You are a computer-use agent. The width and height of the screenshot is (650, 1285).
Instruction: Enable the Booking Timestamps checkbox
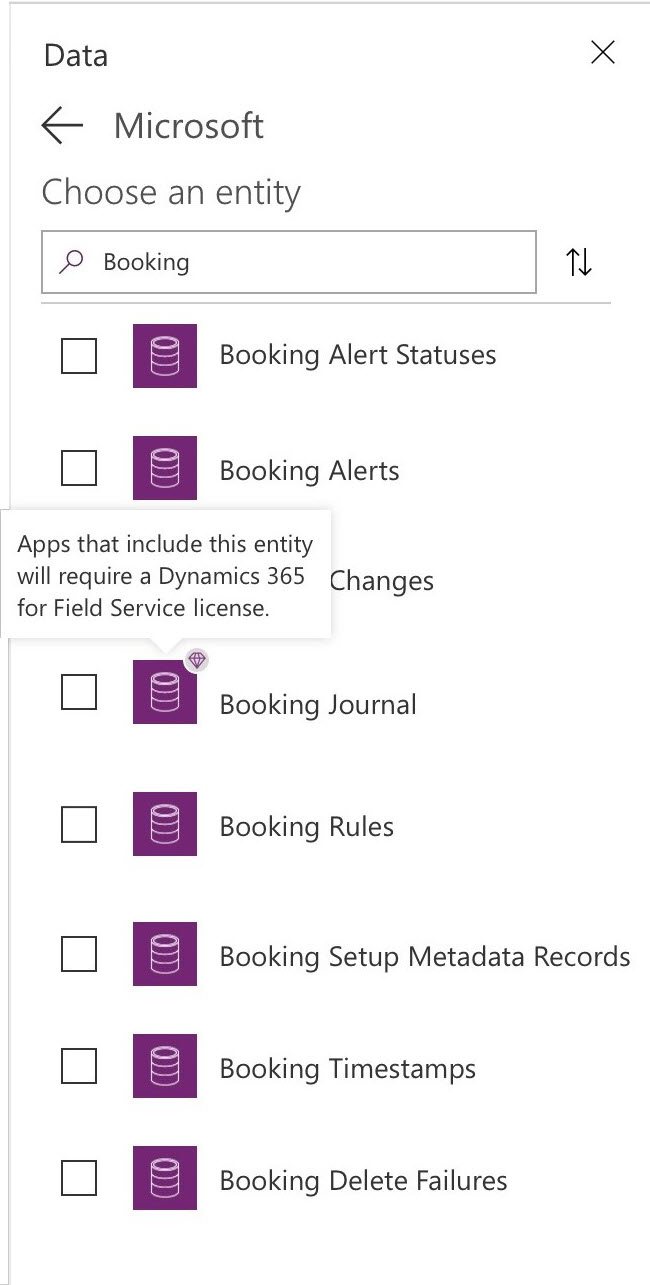[79, 1066]
